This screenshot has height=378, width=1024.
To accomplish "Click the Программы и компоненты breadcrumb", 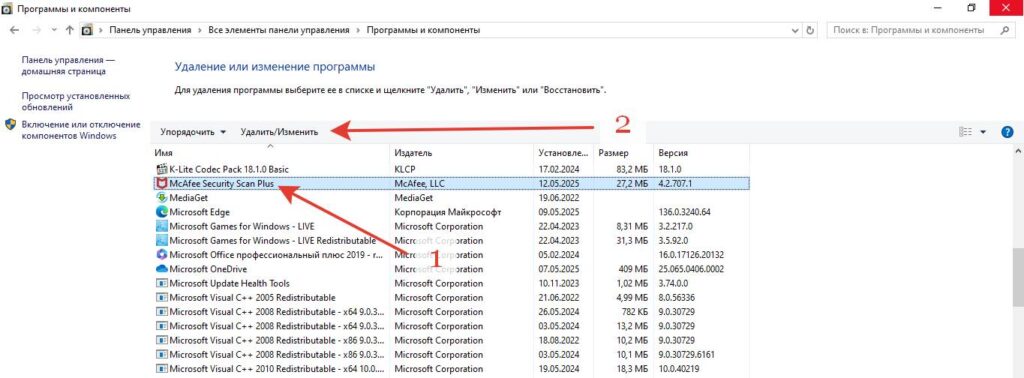I will 423,30.
